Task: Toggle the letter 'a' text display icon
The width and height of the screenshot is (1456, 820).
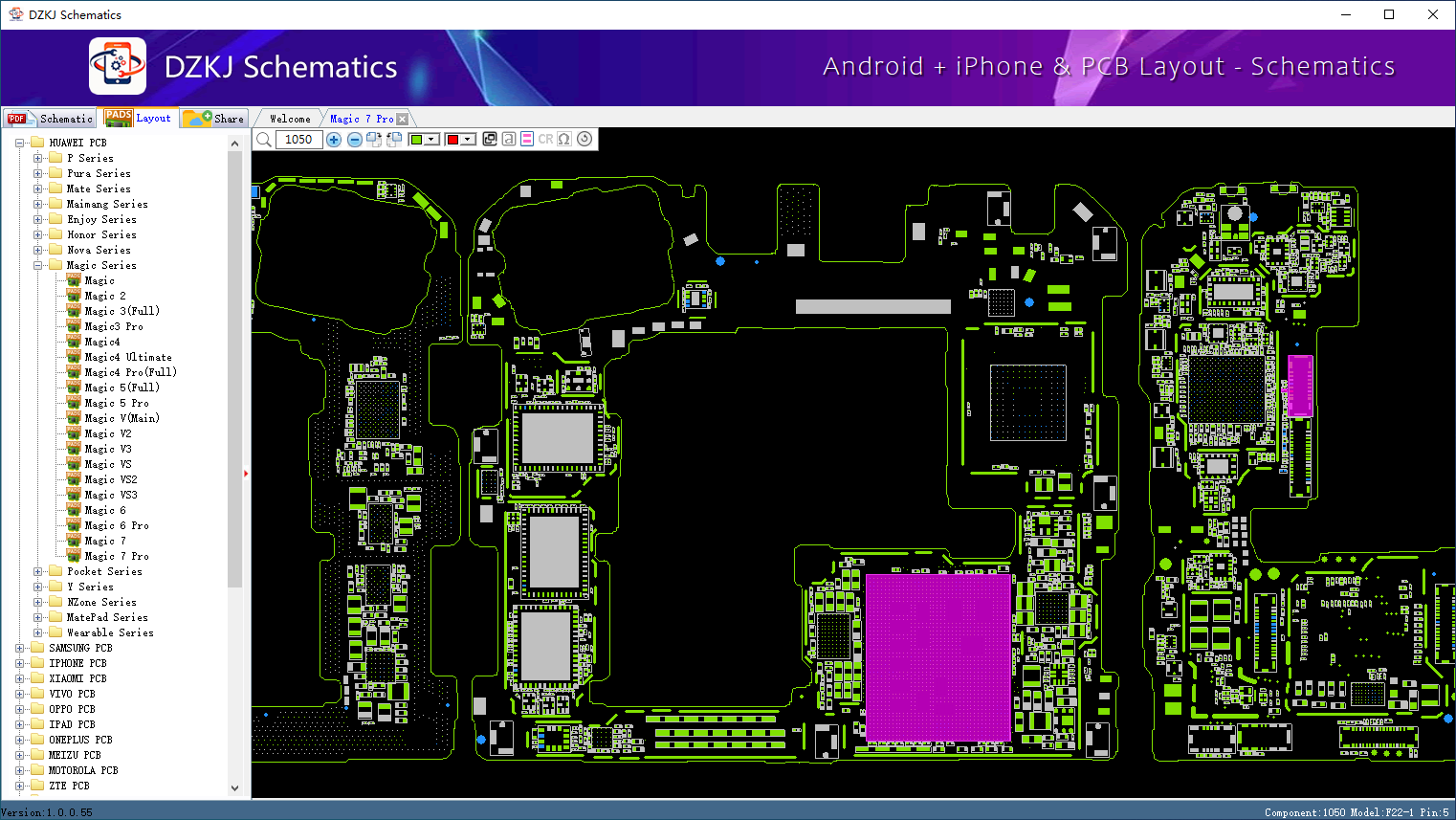Action: [509, 139]
